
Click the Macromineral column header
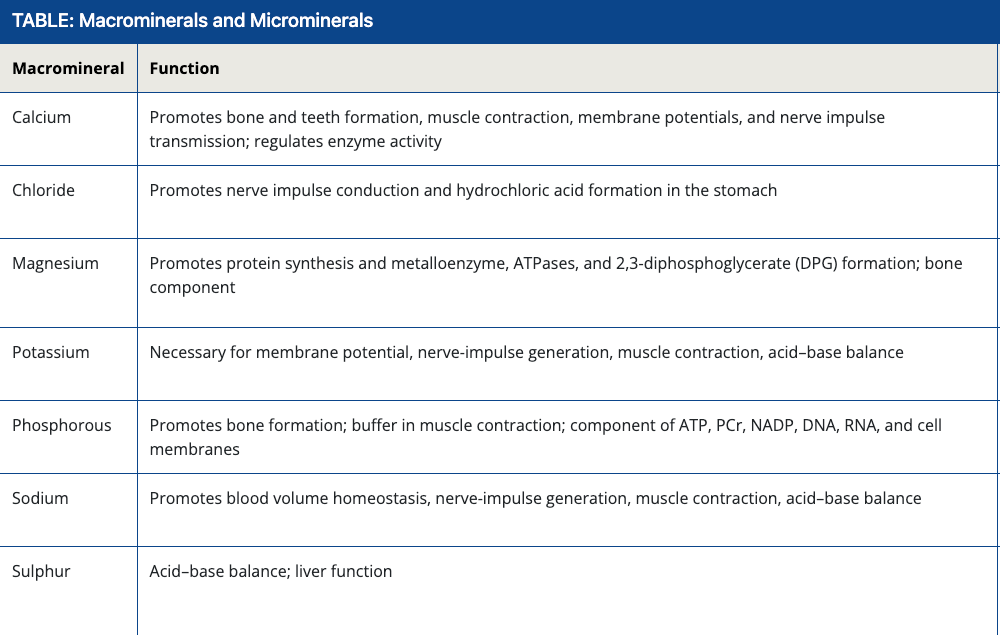click(x=68, y=69)
